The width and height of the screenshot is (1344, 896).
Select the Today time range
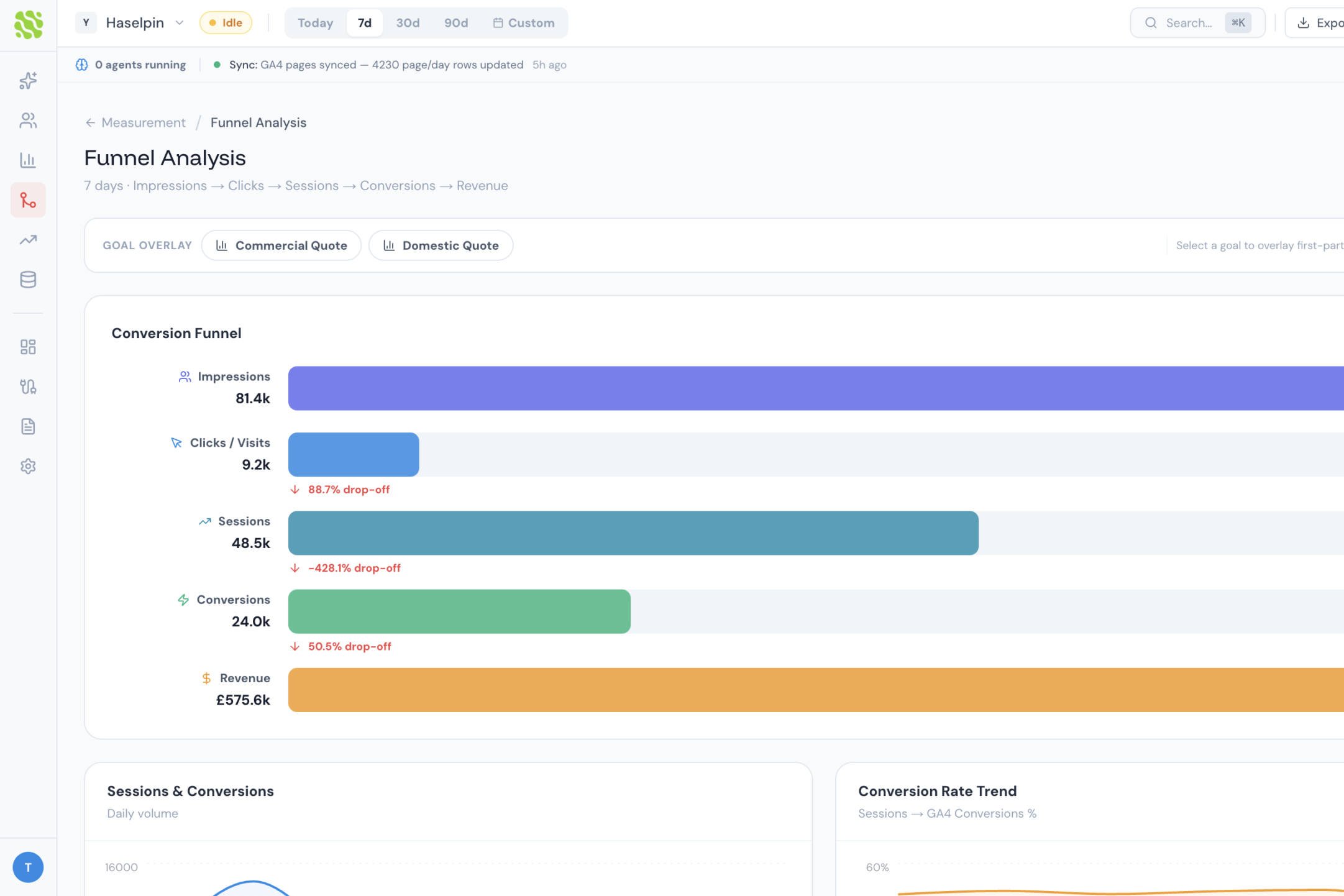[x=315, y=23]
